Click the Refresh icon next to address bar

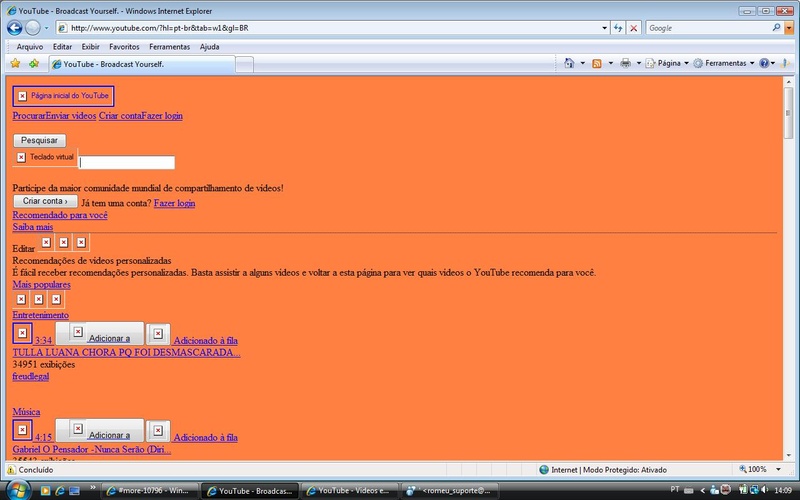point(618,28)
